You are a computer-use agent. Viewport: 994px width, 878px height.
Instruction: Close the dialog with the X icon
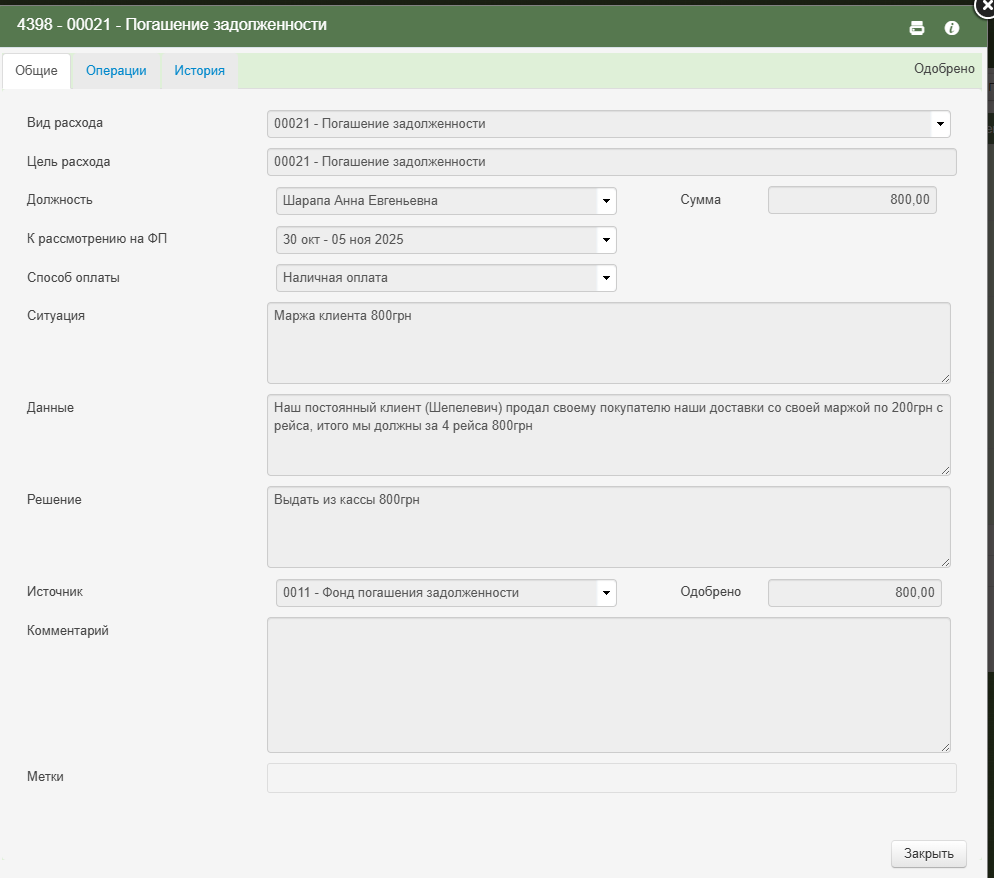(986, 5)
